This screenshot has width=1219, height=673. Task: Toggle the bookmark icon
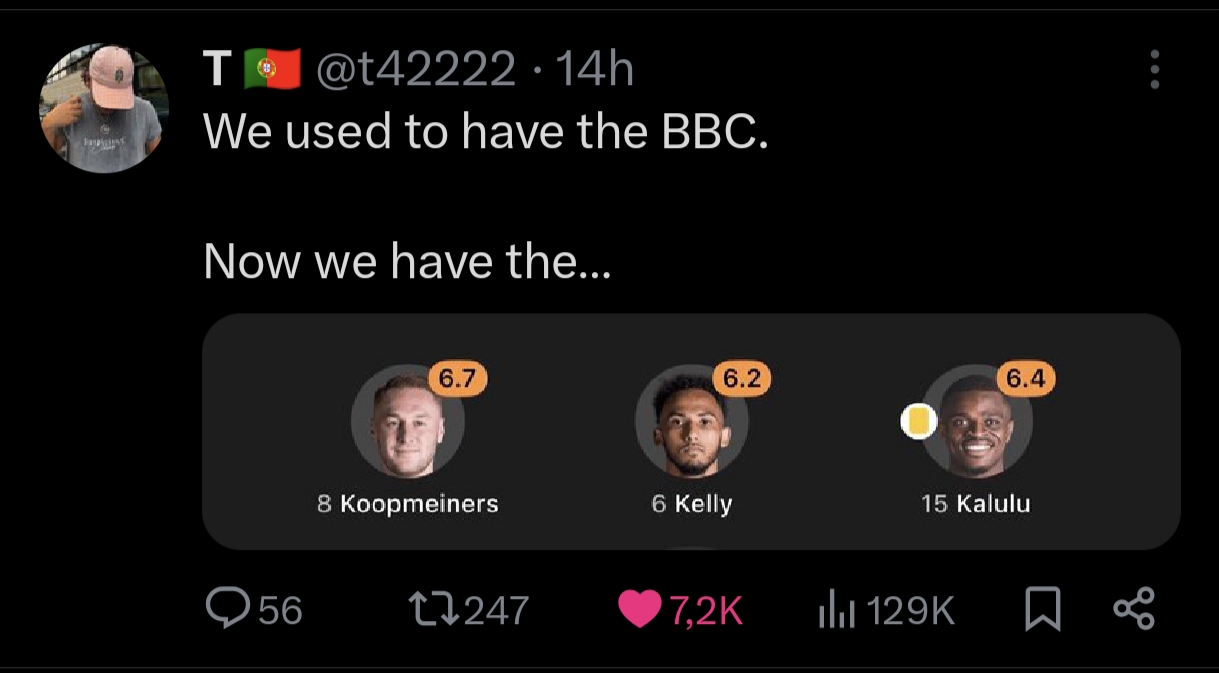coord(1043,608)
